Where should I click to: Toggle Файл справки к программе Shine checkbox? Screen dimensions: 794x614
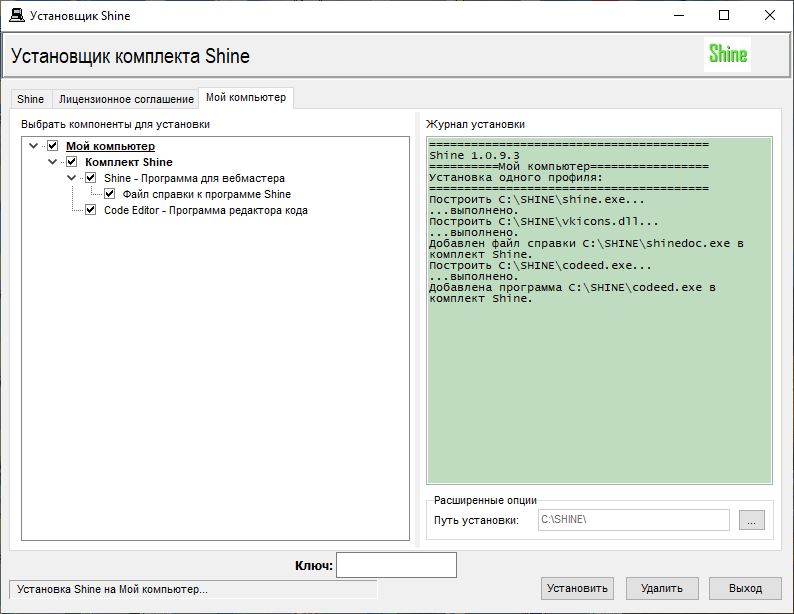(110, 194)
